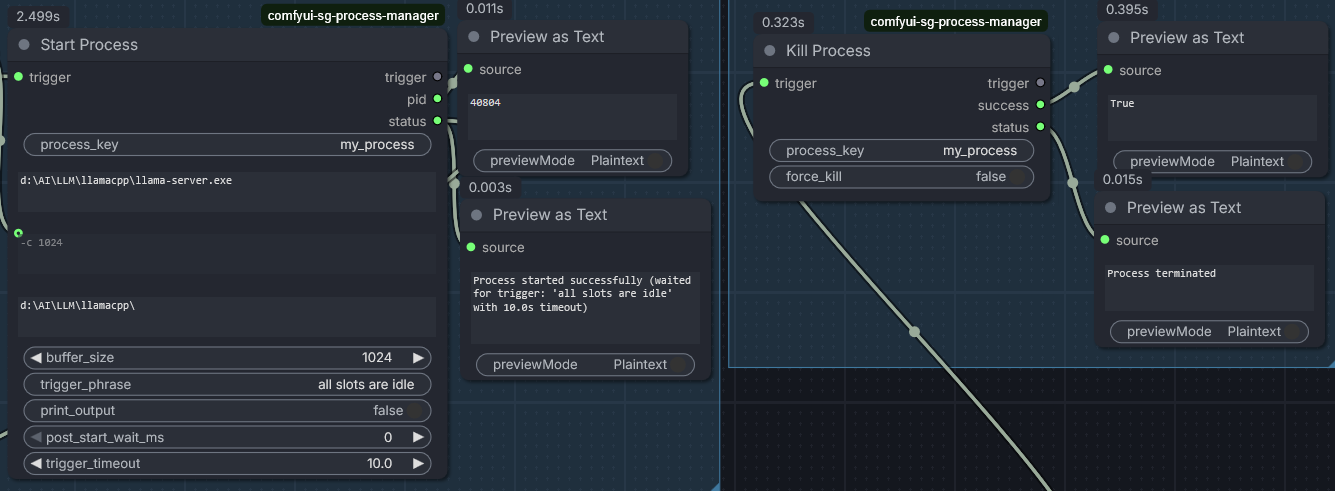Increase post_start_wait_ms with the right arrow
This screenshot has height=491, width=1335.
point(418,437)
